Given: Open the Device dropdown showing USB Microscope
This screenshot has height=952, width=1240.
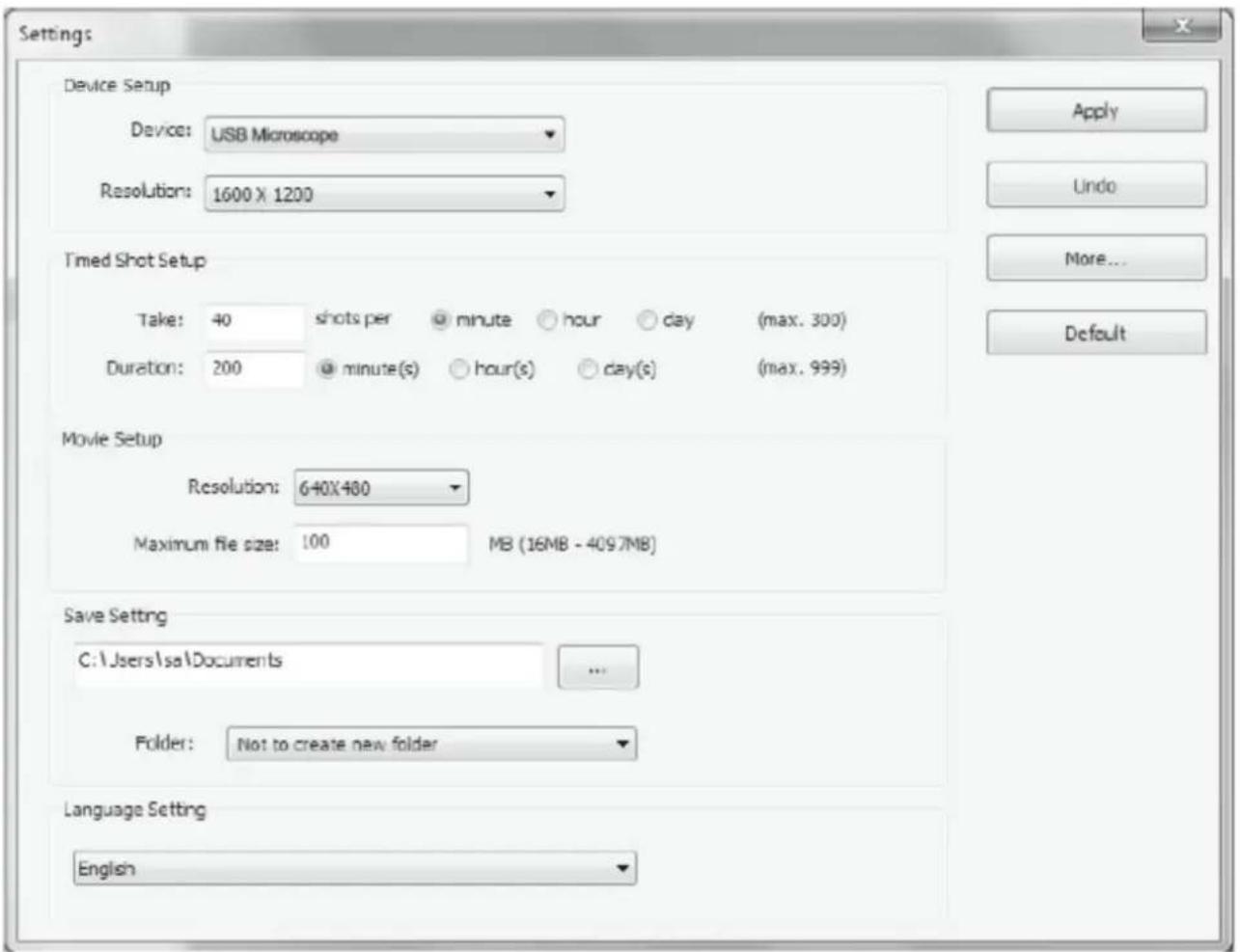Looking at the screenshot, I should tap(384, 135).
